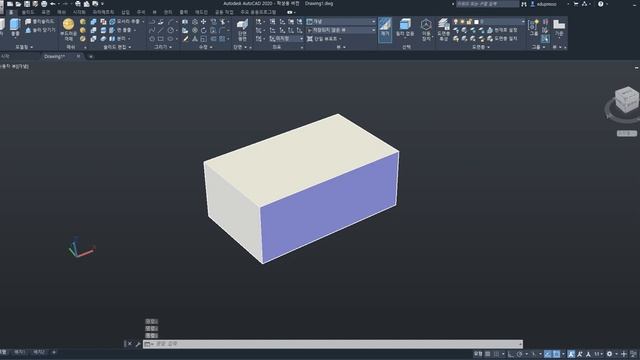Click the Extrude Faces (면 돌출) icon
This screenshot has height=360, width=640.
(x=112, y=30)
